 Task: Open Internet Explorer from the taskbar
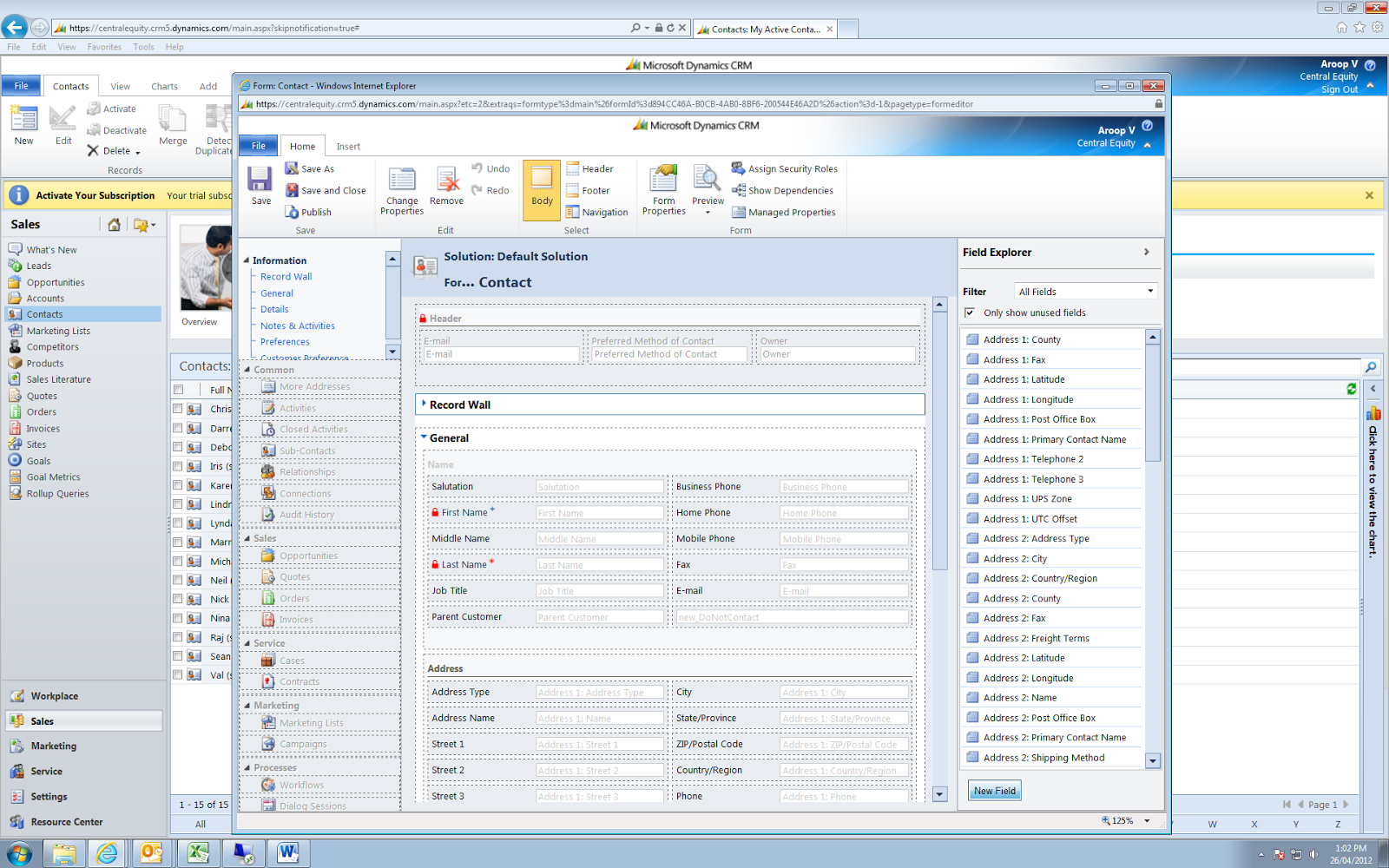[x=108, y=852]
